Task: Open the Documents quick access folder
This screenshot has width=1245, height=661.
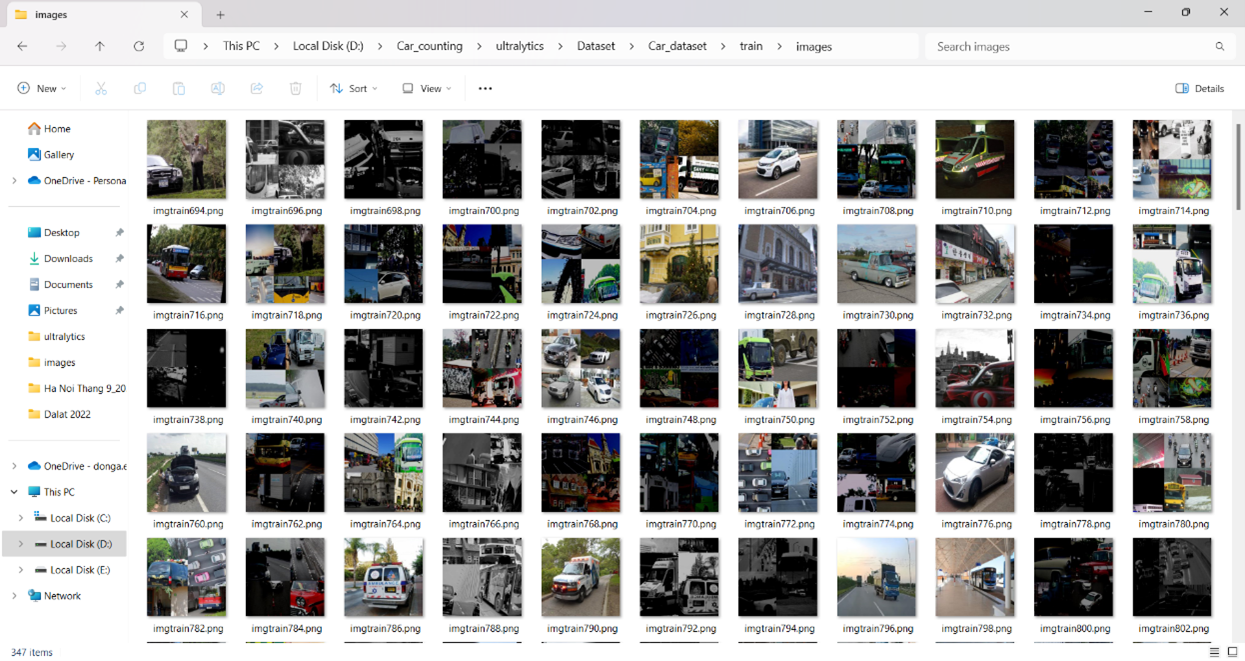Action: point(67,285)
